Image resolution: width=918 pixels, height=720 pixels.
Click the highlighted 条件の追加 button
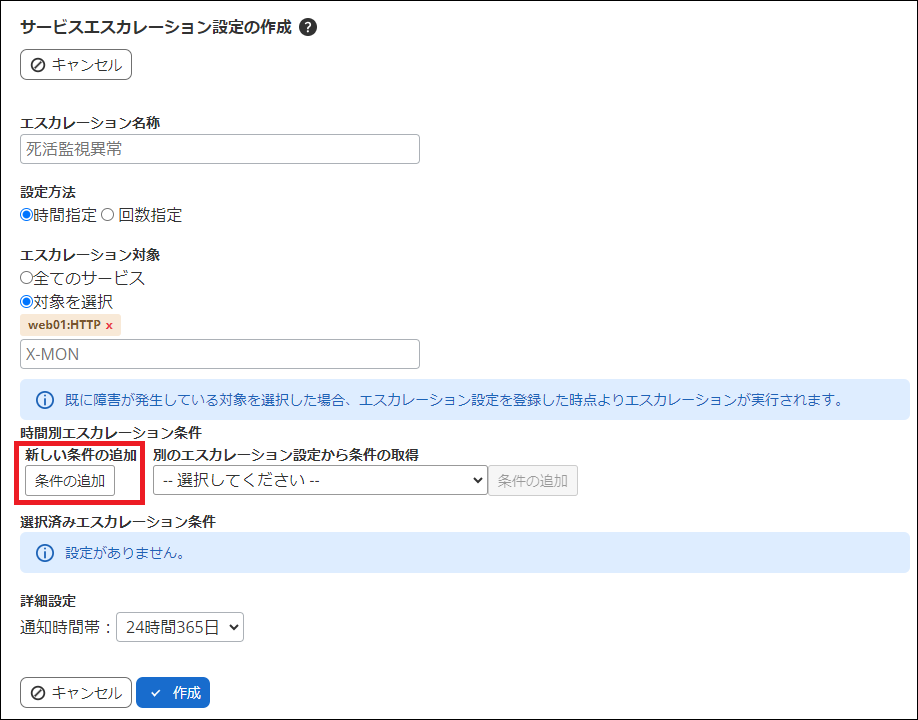(69, 480)
